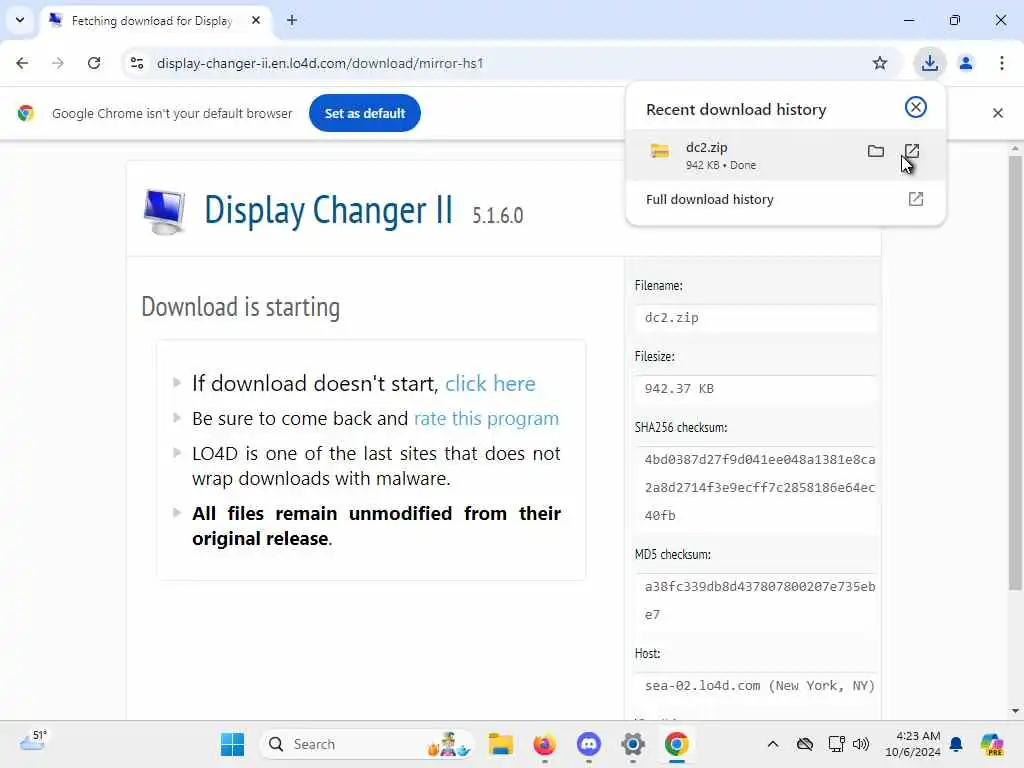Click the Chrome taskbar icon
1024x768 pixels.
tap(677, 744)
